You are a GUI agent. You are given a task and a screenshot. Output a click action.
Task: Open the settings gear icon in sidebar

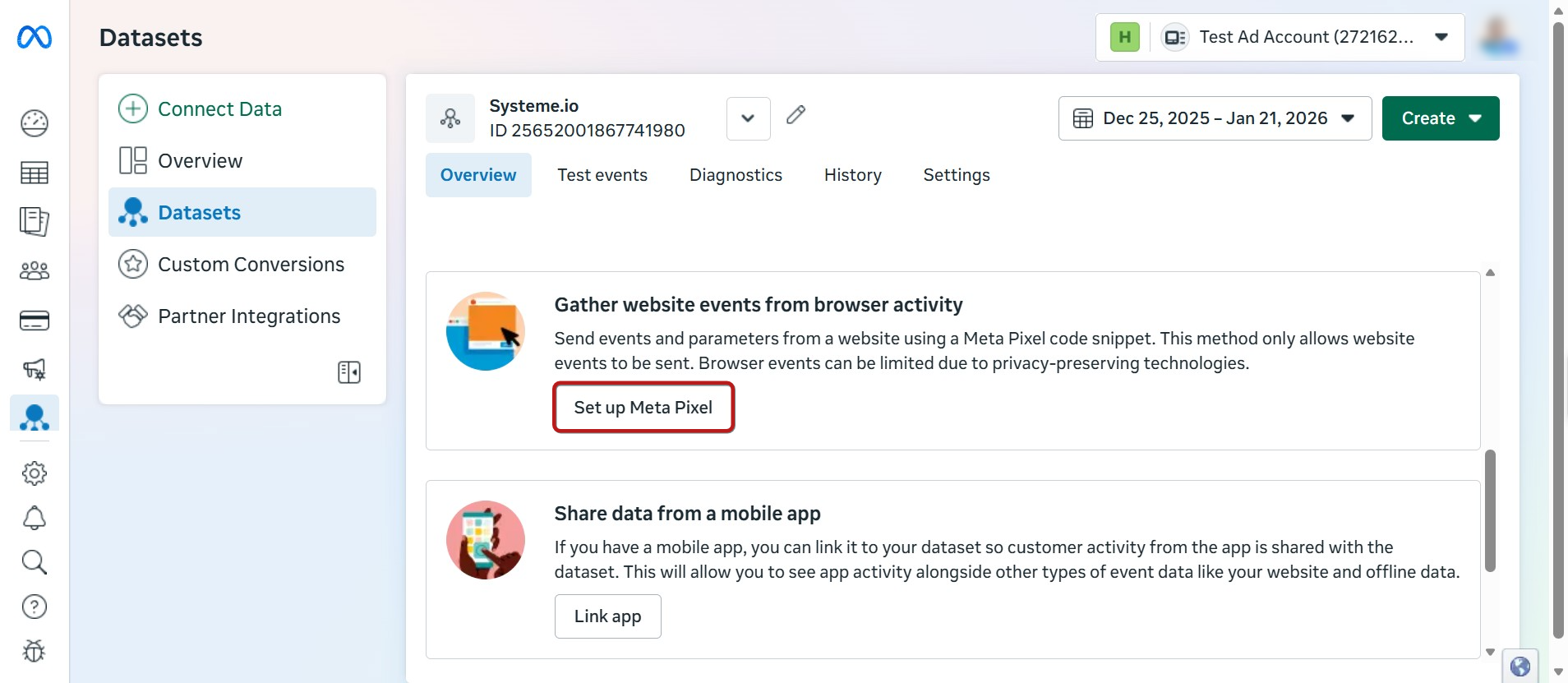tap(35, 473)
